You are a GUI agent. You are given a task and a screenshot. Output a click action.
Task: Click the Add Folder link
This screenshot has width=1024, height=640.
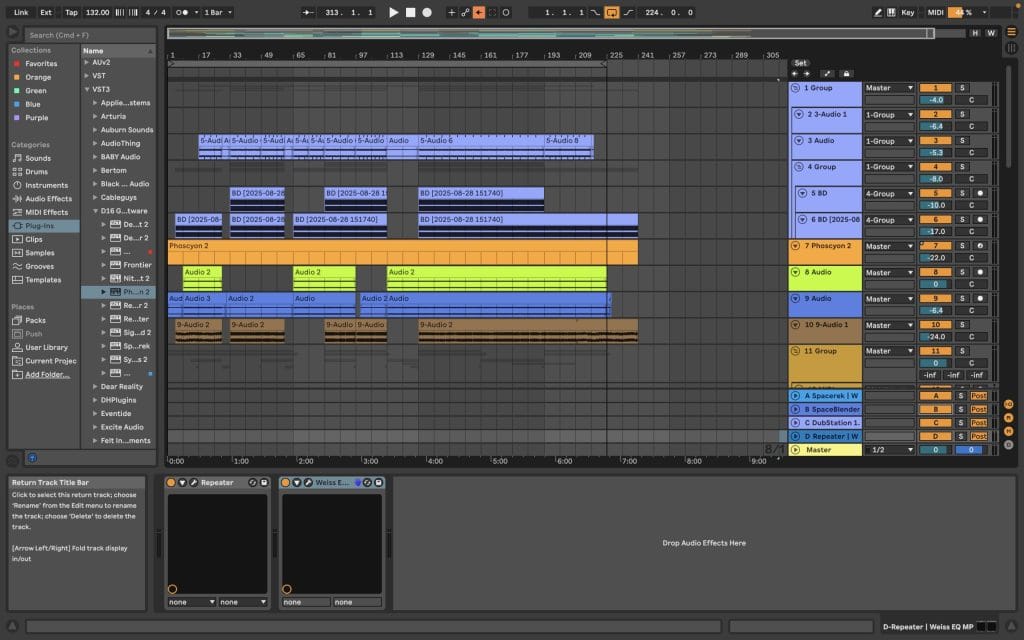click(x=47, y=374)
